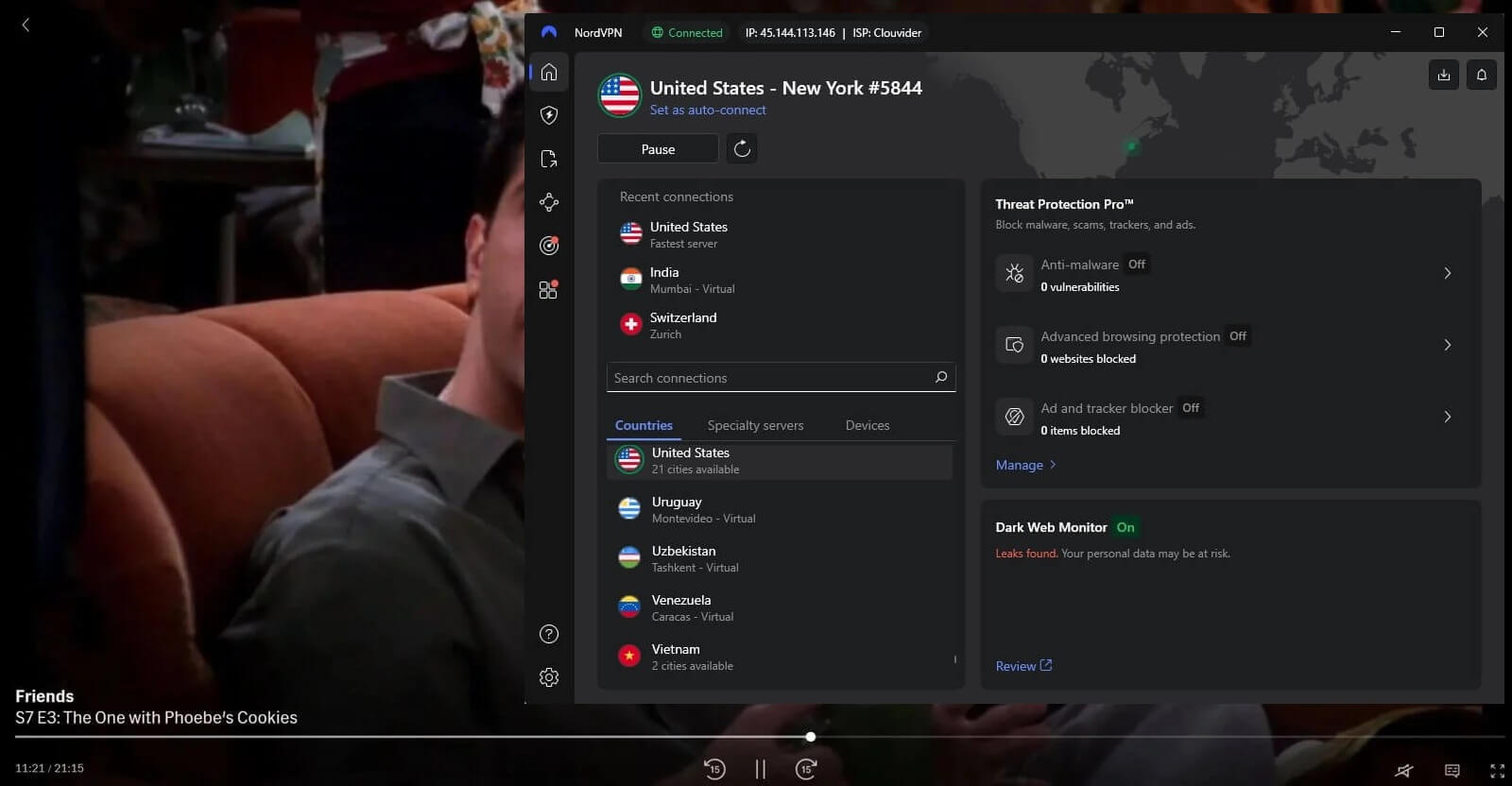Click the Ad and tracker blocker Off status
Viewport: 1512px width, 786px height.
(1191, 408)
